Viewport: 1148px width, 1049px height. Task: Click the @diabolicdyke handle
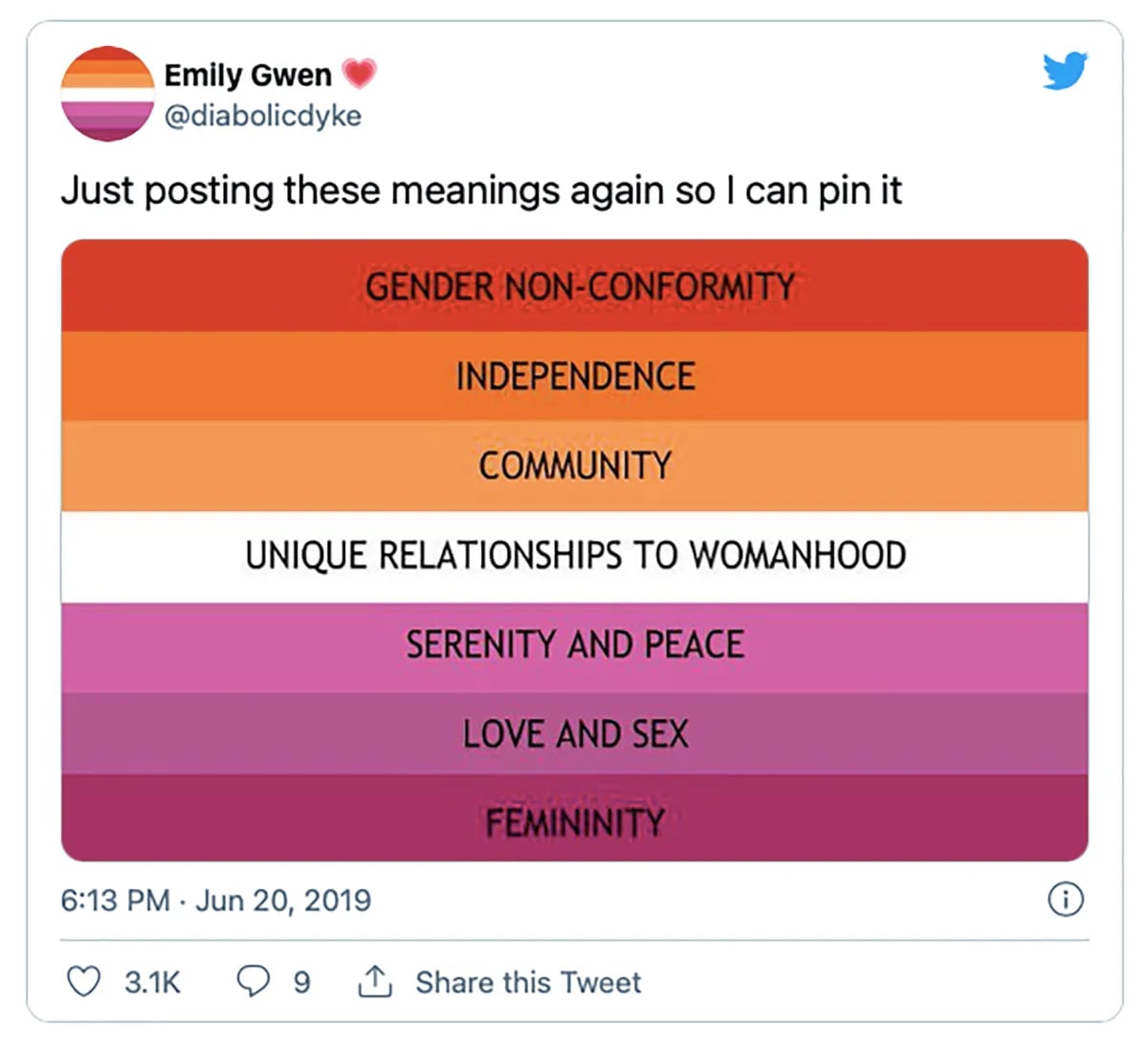pyautogui.click(x=263, y=116)
